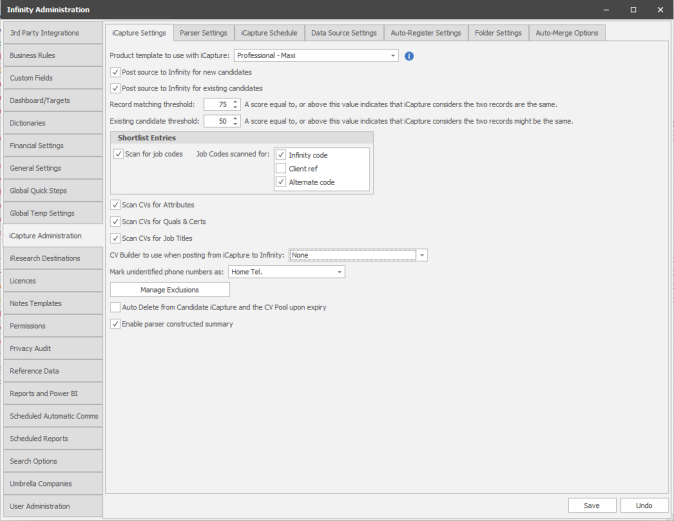Open the Auto-Merge Options tab
674x521 pixels.
567,33
